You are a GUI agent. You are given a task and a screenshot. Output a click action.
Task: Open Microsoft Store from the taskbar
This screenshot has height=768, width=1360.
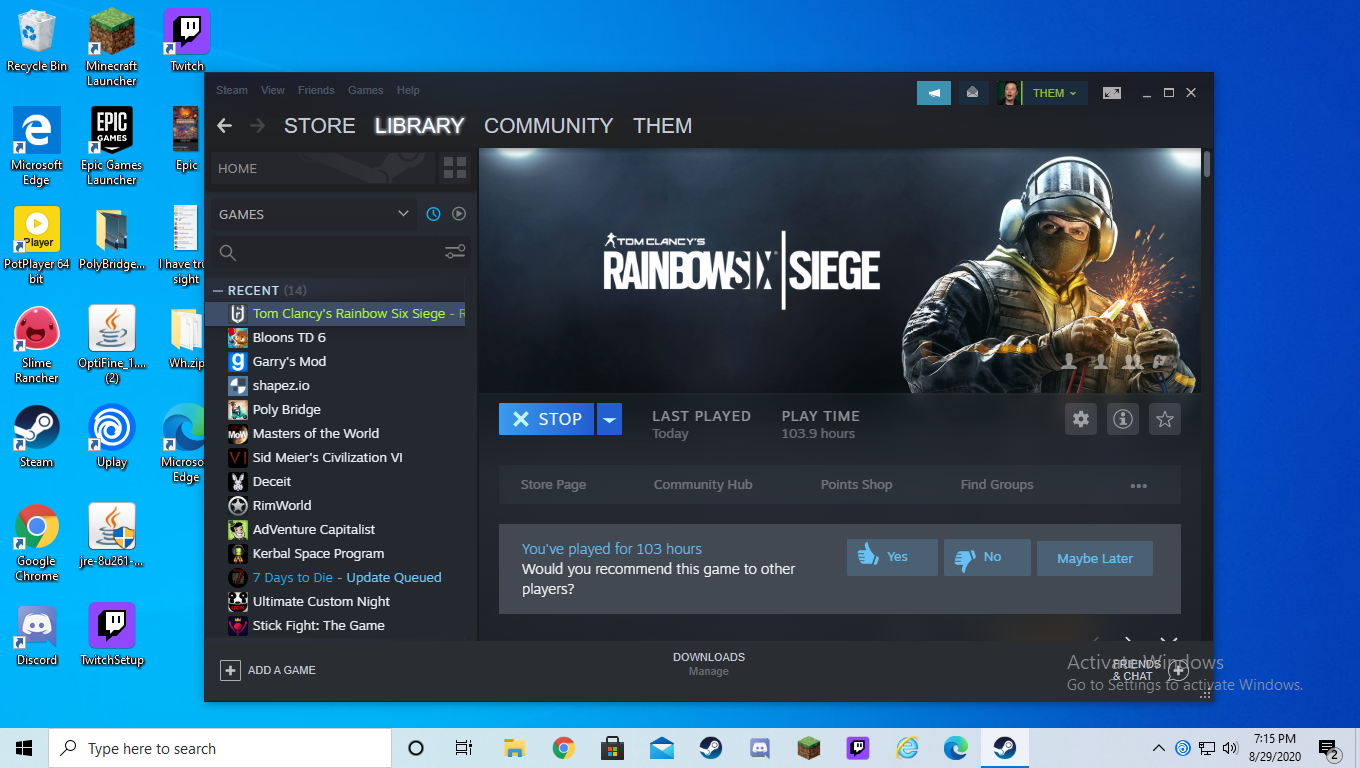[612, 748]
